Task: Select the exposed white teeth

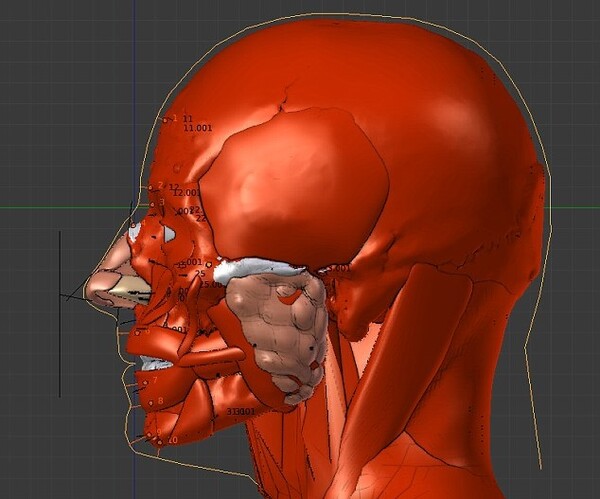Action: tap(155, 364)
